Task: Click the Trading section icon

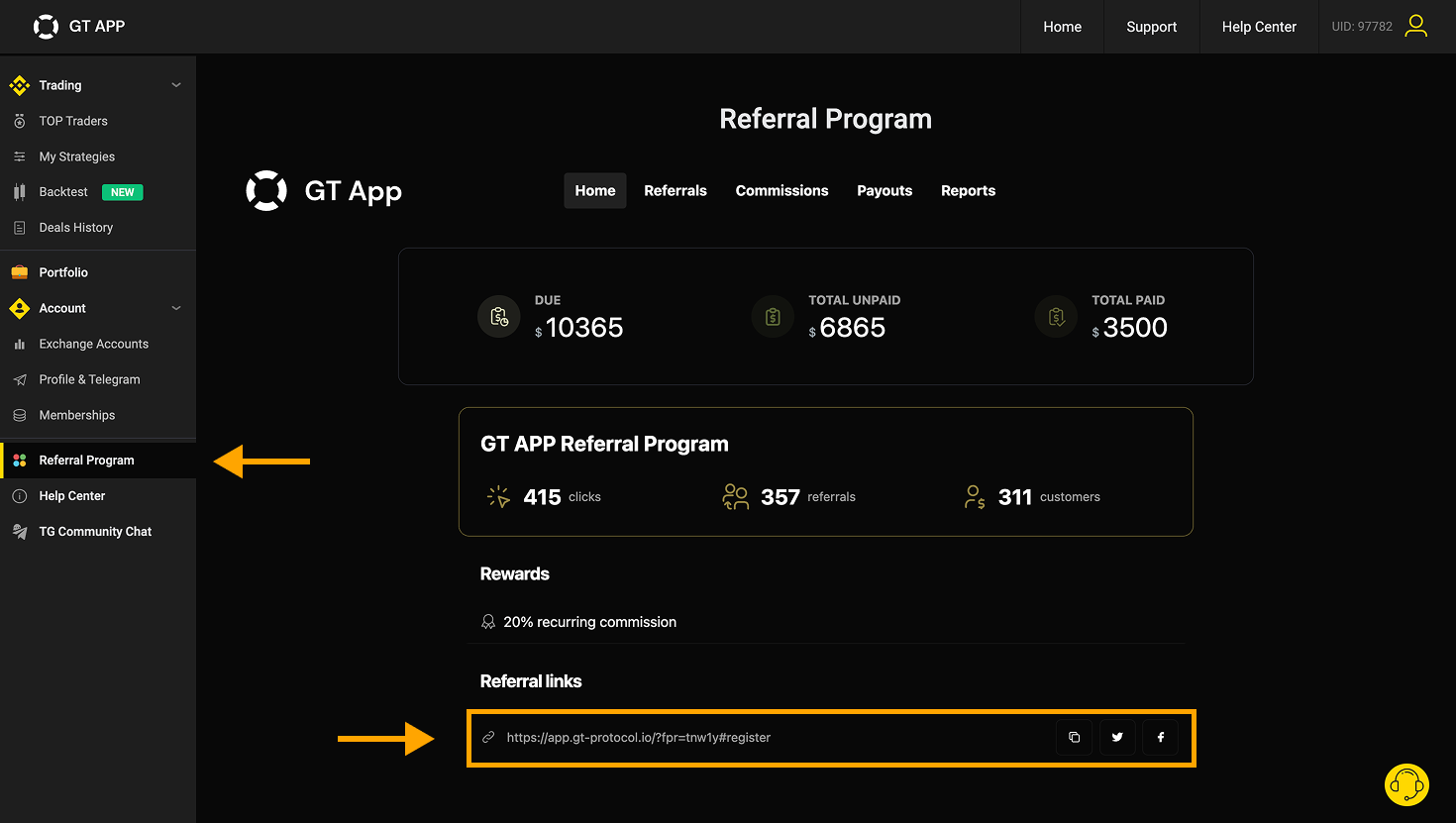Action: click(19, 85)
